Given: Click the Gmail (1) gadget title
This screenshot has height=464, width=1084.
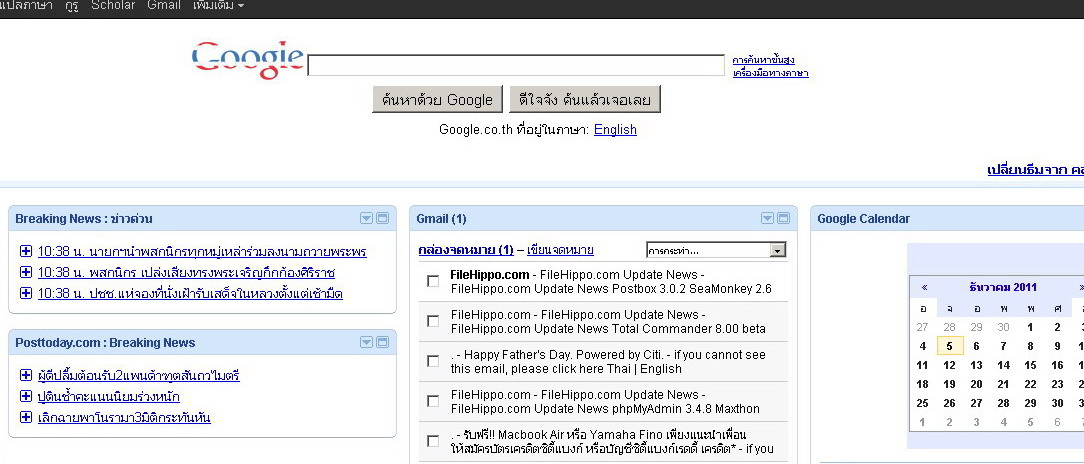Looking at the screenshot, I should point(441,219).
